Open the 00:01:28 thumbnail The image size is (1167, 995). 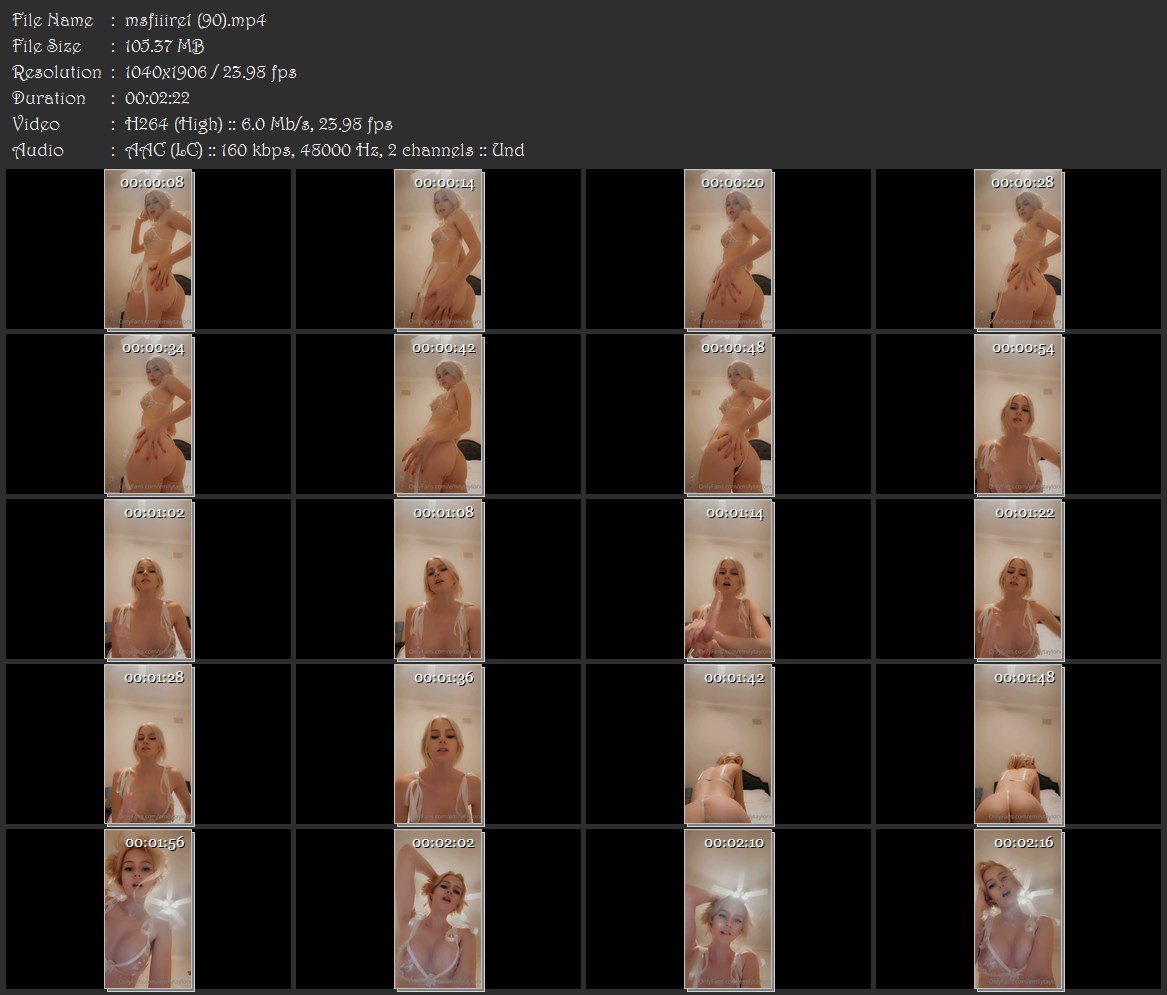[149, 745]
